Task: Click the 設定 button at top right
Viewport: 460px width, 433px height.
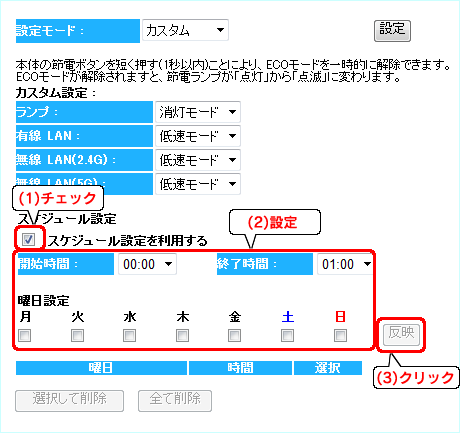Action: pos(392,31)
